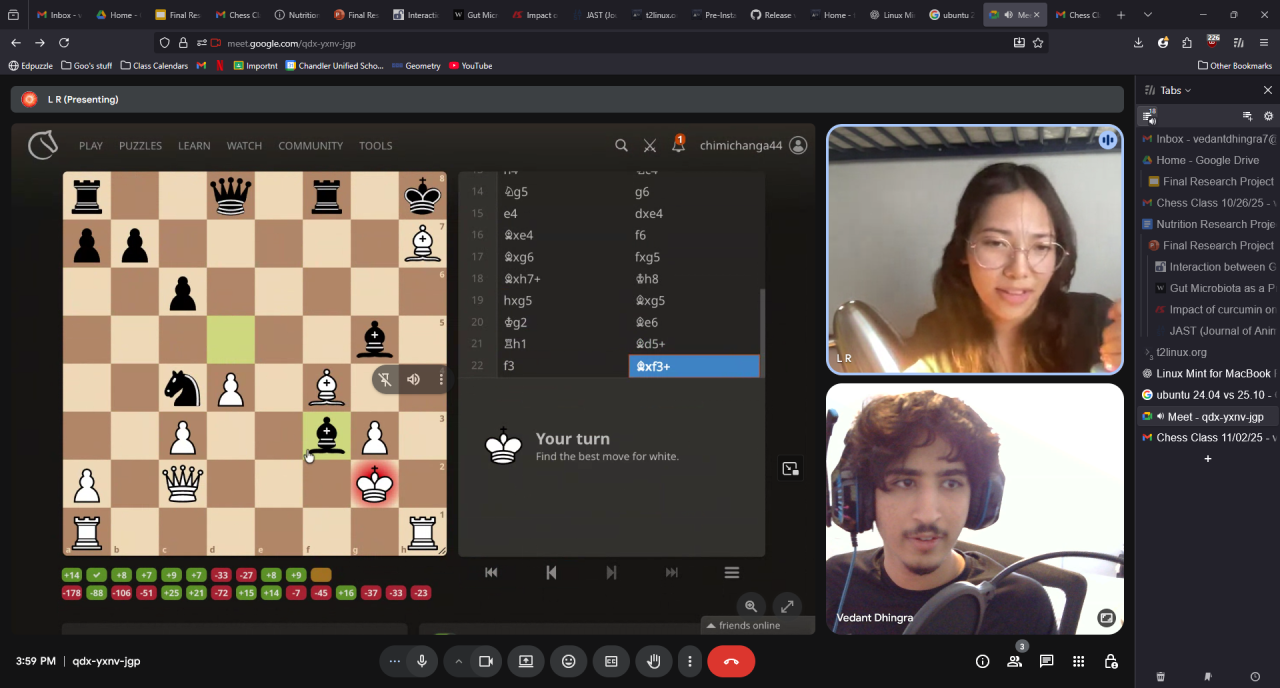Viewport: 1280px width, 688px height.
Task: Open uBlock Origin icon showing 226
Action: (1213, 42)
